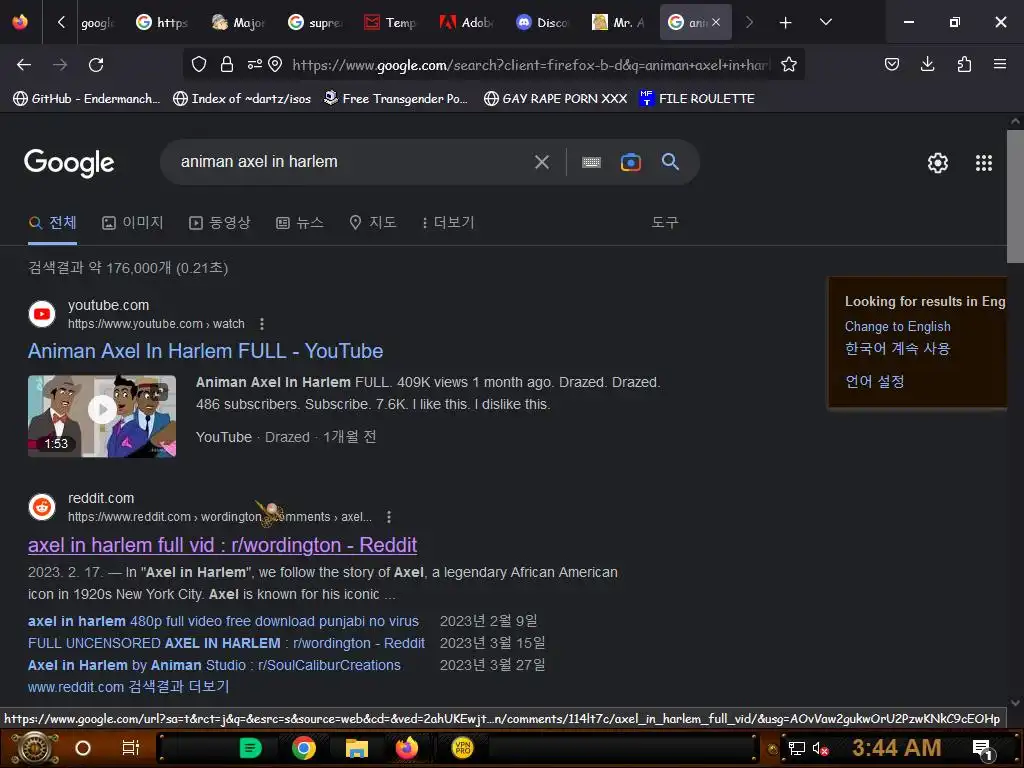Open the Pocket save icon
Image resolution: width=1024 pixels, height=768 pixels.
point(891,64)
